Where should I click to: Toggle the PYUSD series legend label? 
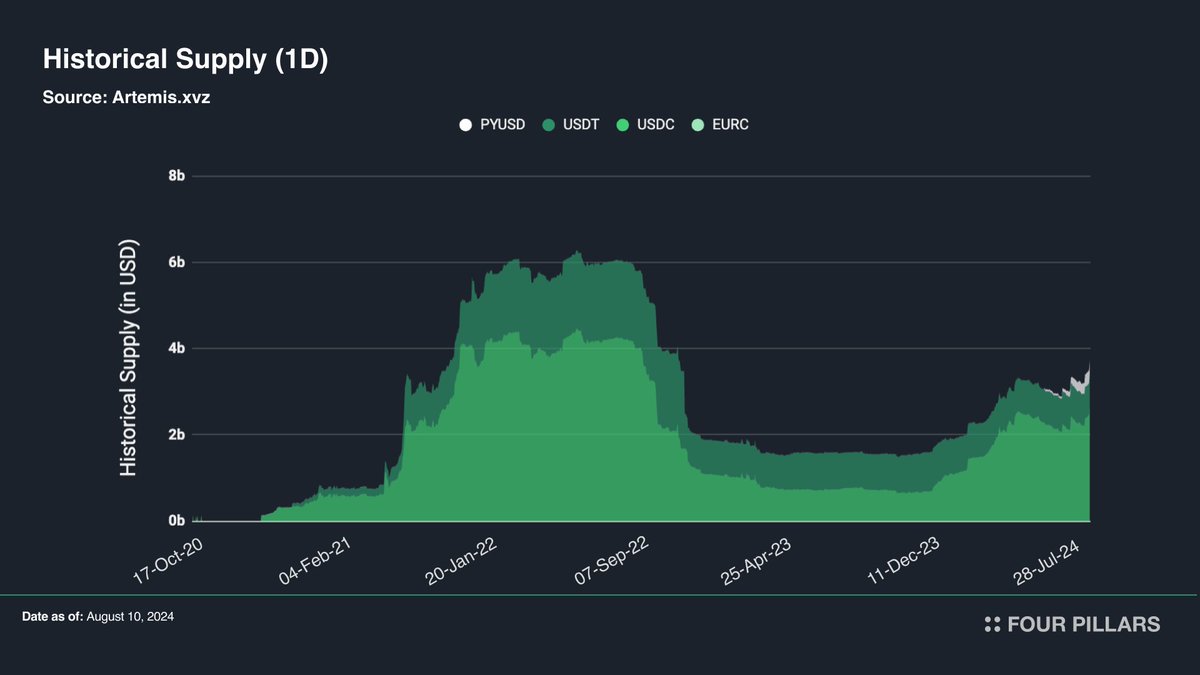[503, 125]
